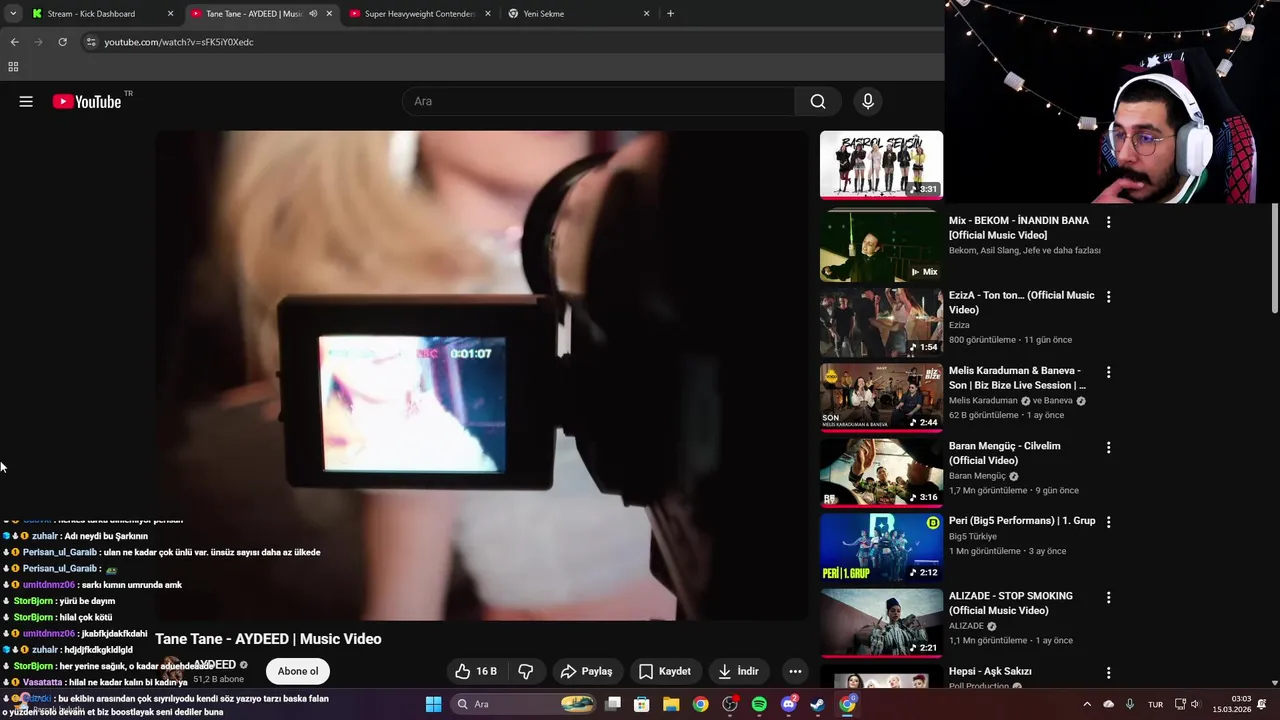
Task: Reload the page
Action: (62, 42)
